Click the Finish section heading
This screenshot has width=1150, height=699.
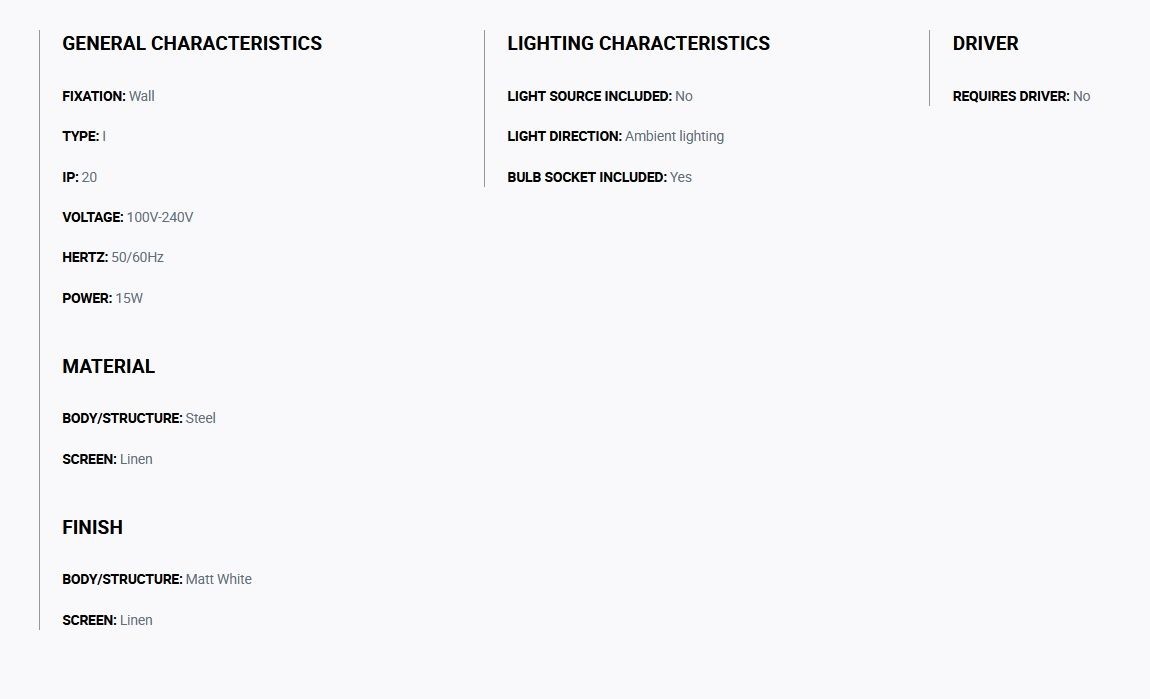(92, 527)
